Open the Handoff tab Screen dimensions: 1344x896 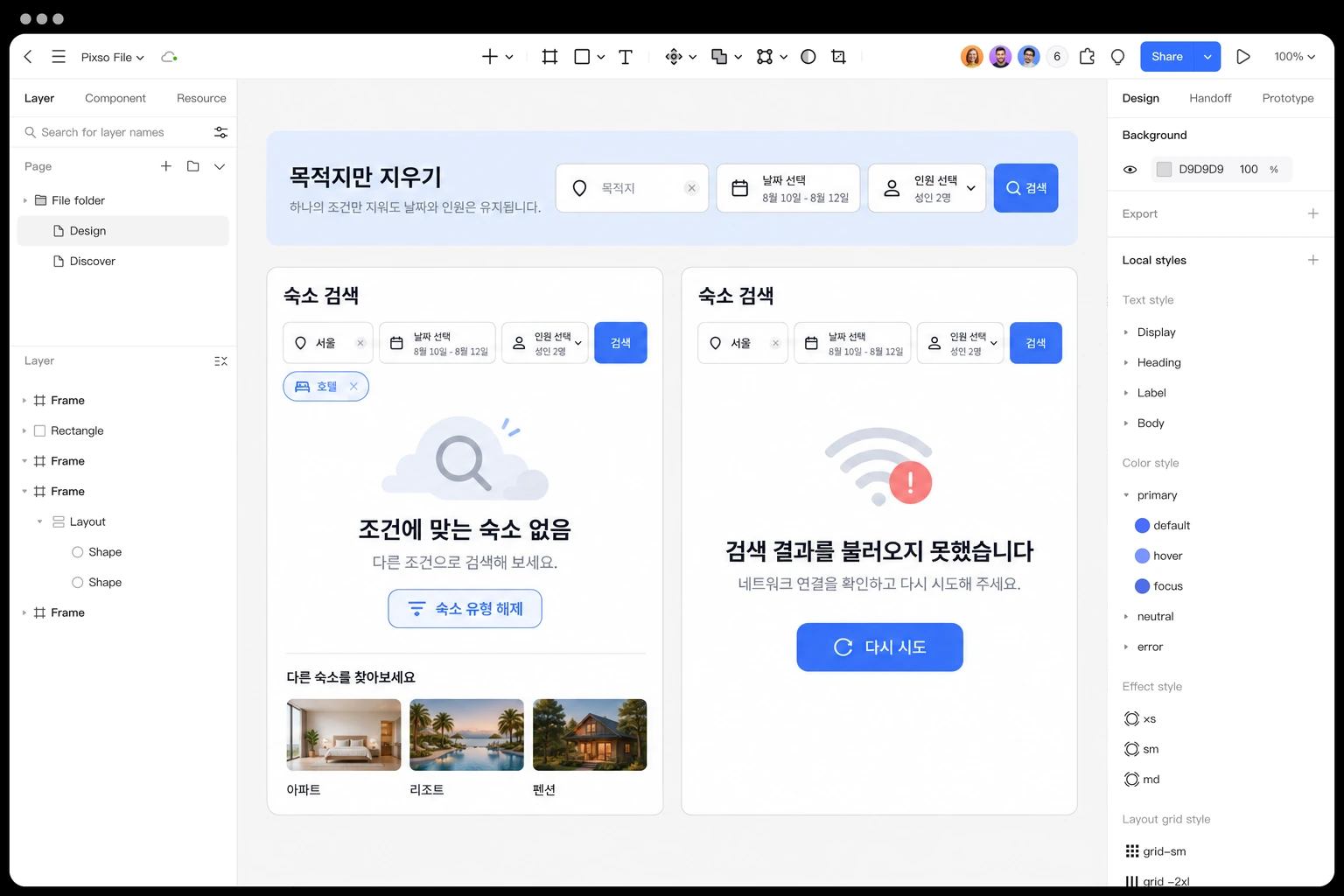click(x=1210, y=98)
